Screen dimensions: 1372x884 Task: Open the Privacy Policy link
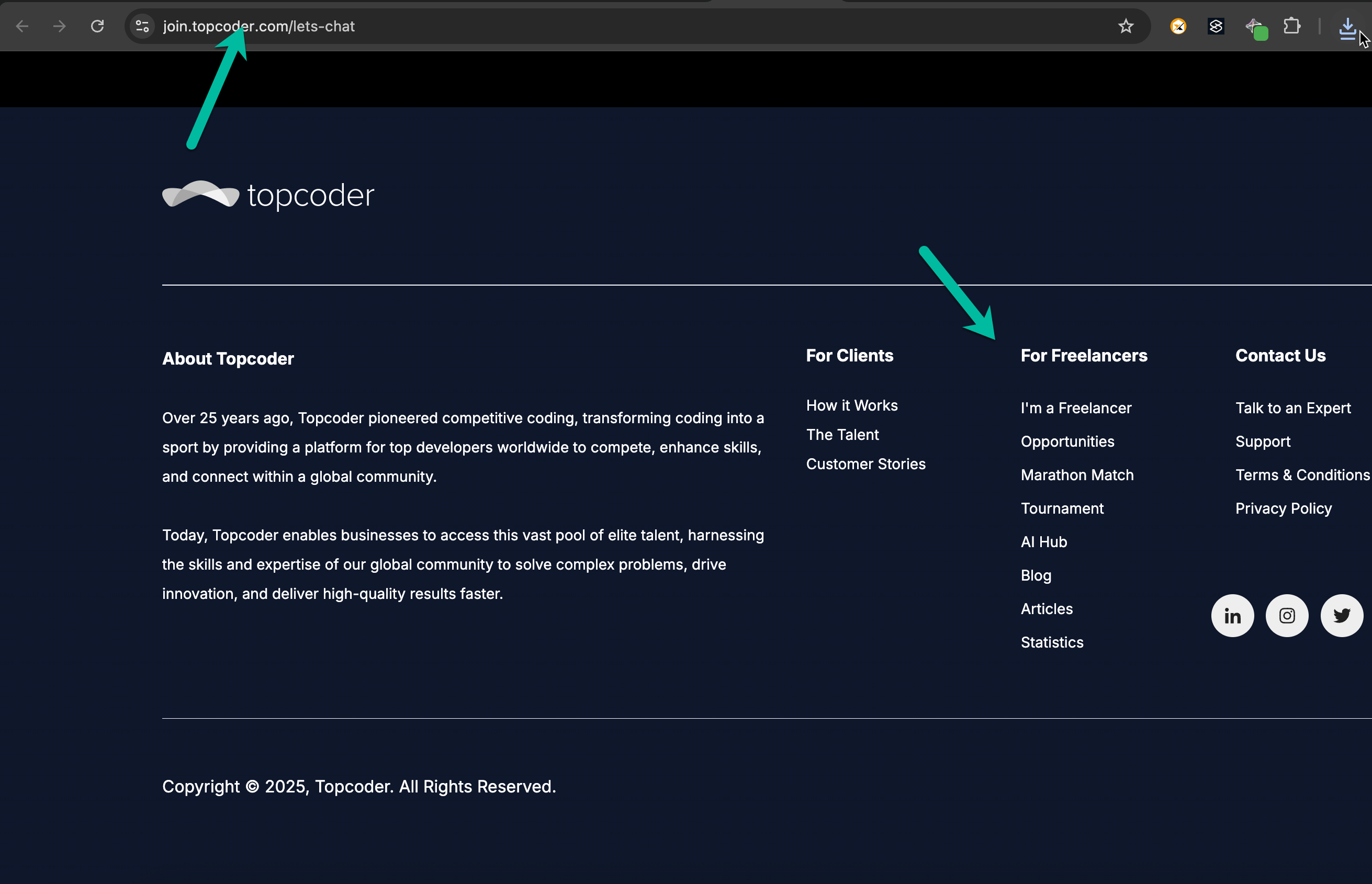pos(1283,508)
